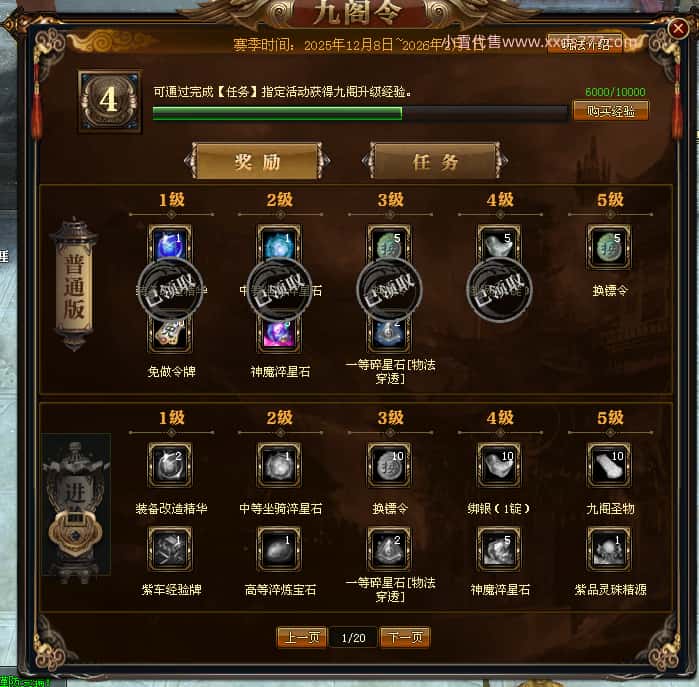Click the advanced 装备改造精华 icon
Screen dimensions: 699x687
170,465
